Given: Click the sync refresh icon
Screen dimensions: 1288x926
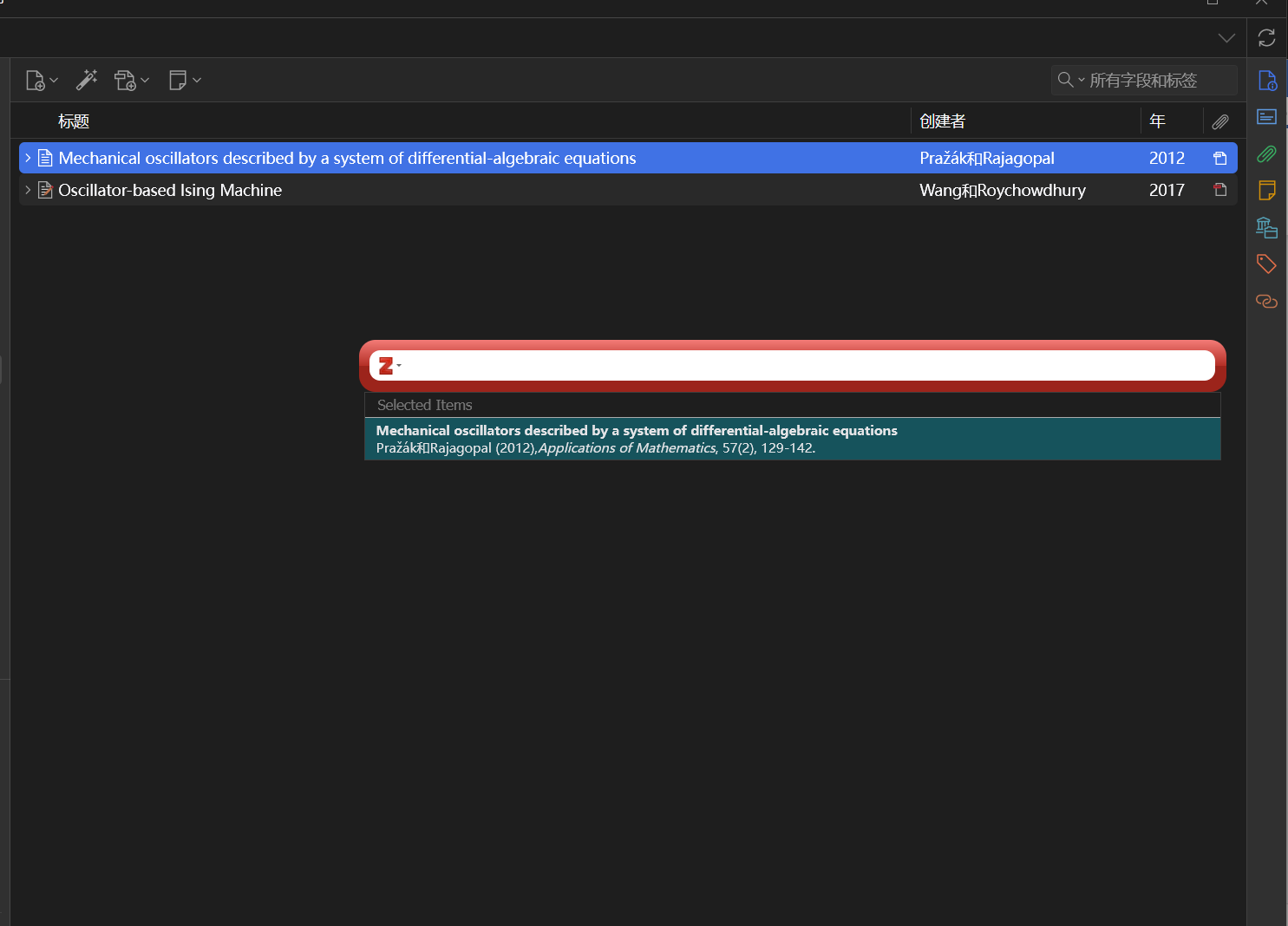Looking at the screenshot, I should point(1266,38).
